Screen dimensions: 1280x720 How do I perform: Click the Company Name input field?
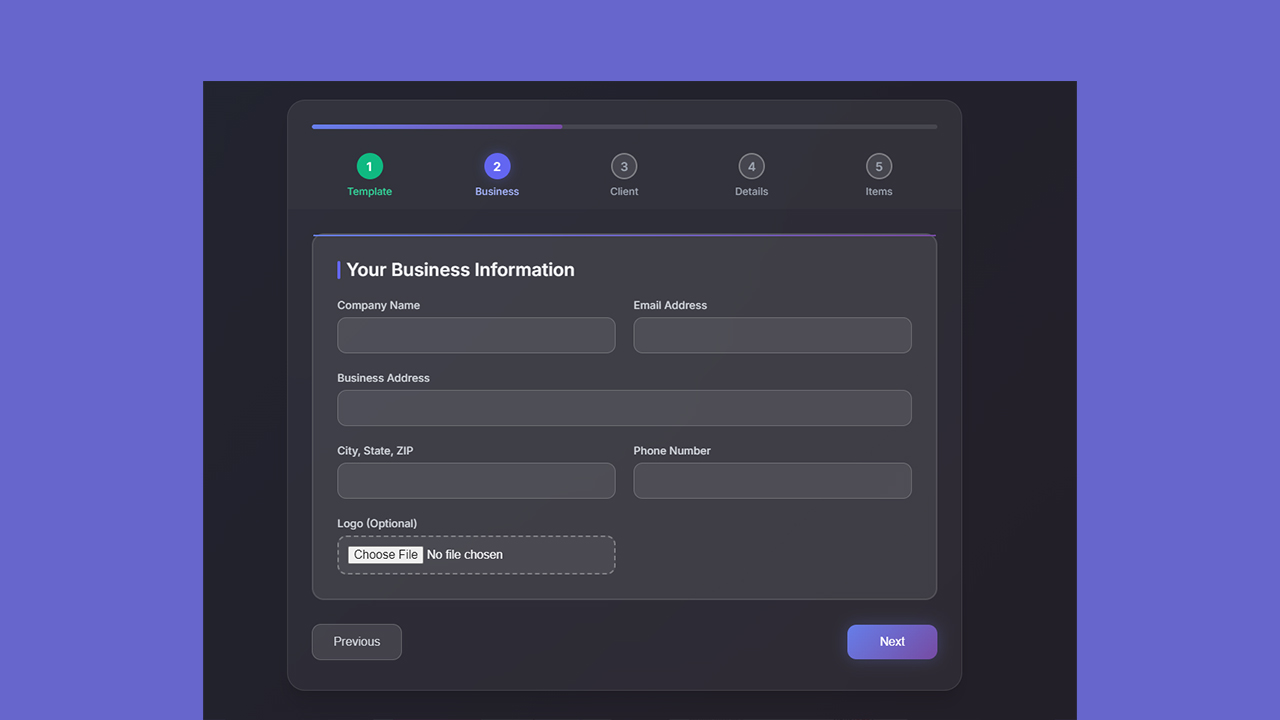click(x=476, y=335)
